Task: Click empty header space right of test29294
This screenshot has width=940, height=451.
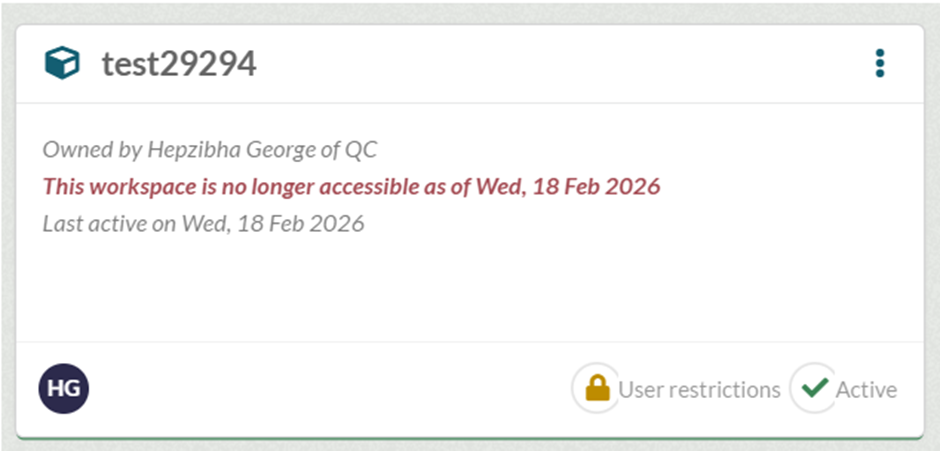Action: point(560,64)
